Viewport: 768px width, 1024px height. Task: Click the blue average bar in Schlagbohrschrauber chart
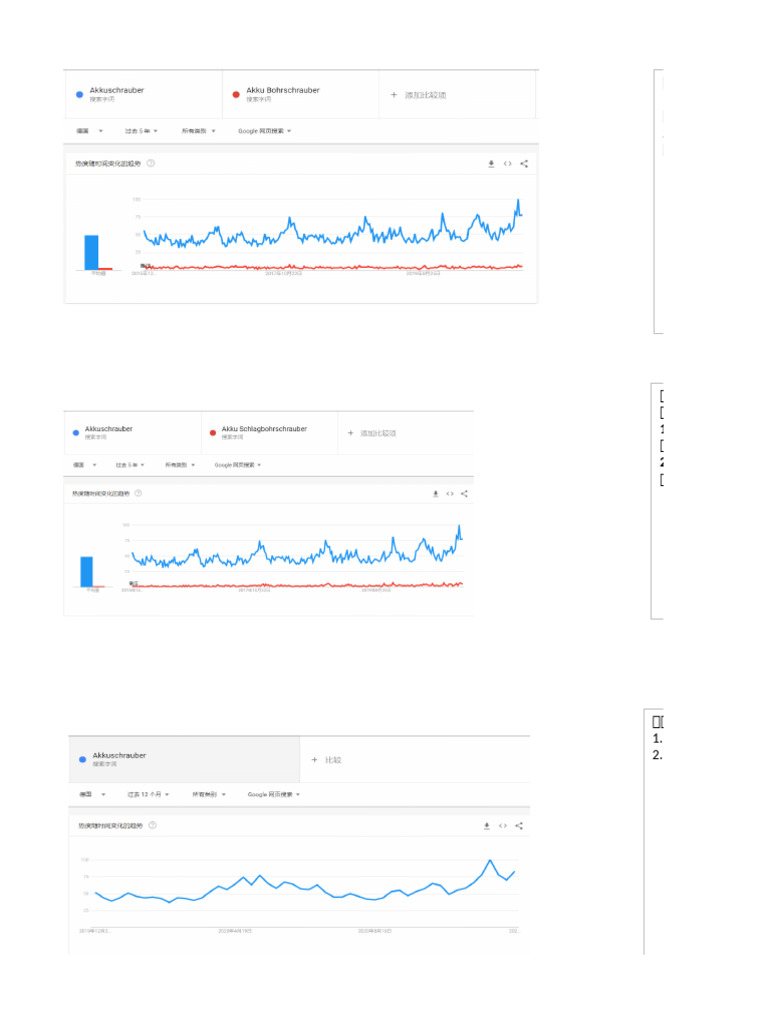pos(87,571)
